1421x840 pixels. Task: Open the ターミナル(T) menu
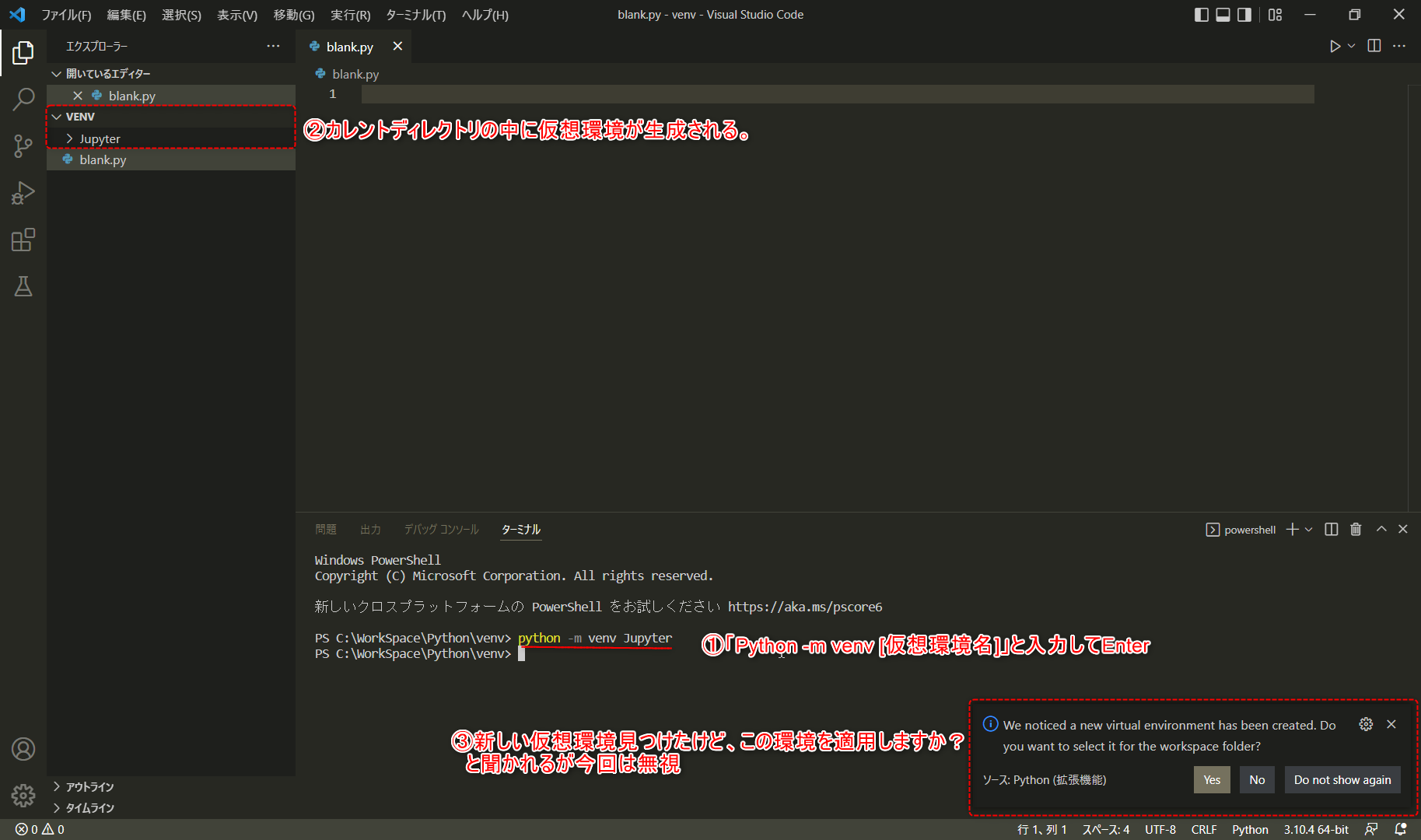click(415, 15)
